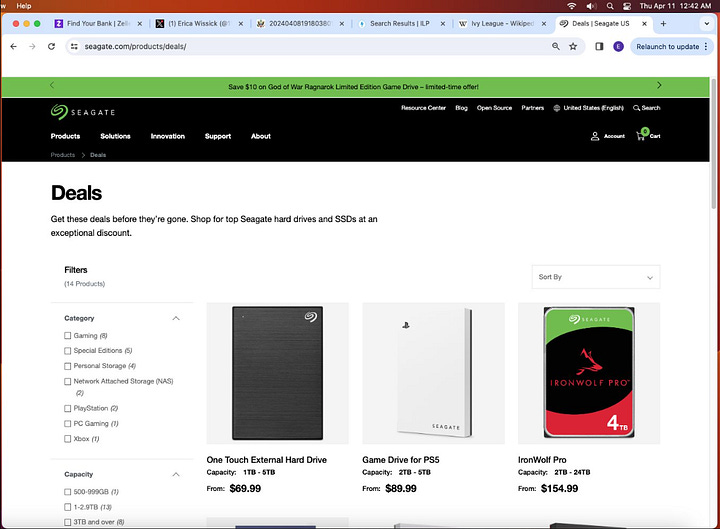Check the Special Editions filter

[68, 351]
